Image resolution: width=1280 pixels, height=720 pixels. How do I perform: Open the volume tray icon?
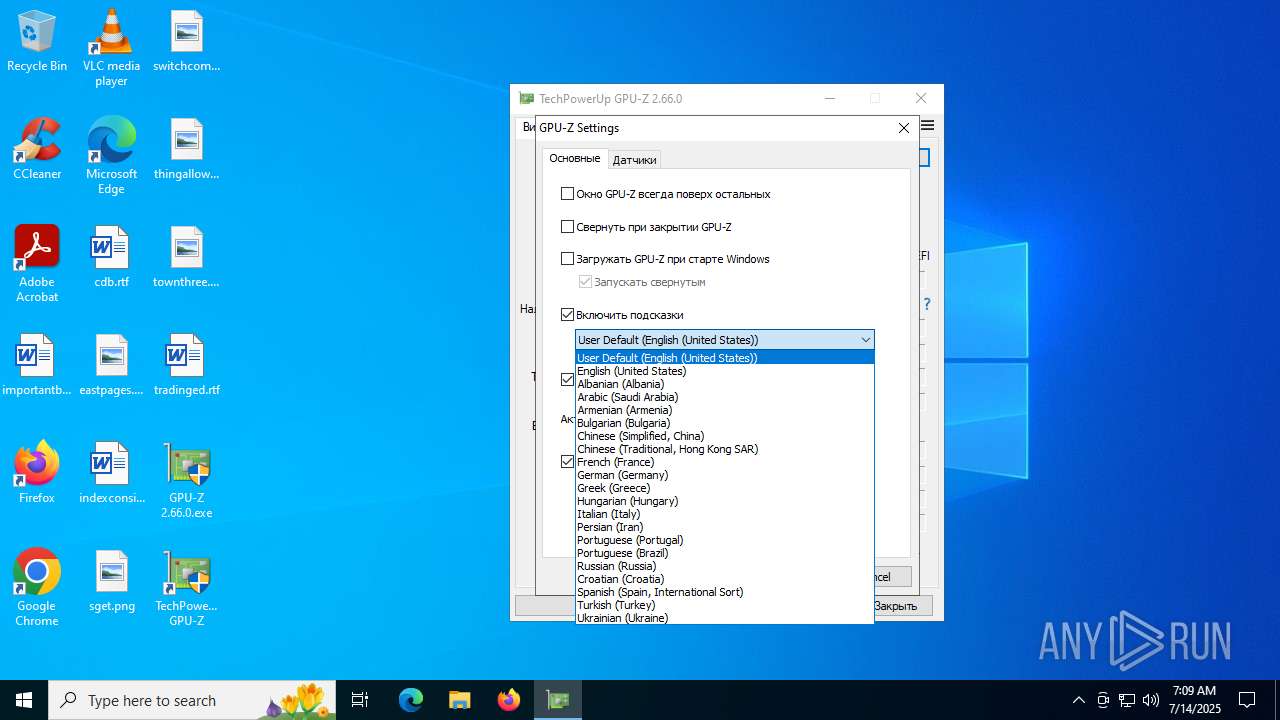1150,700
